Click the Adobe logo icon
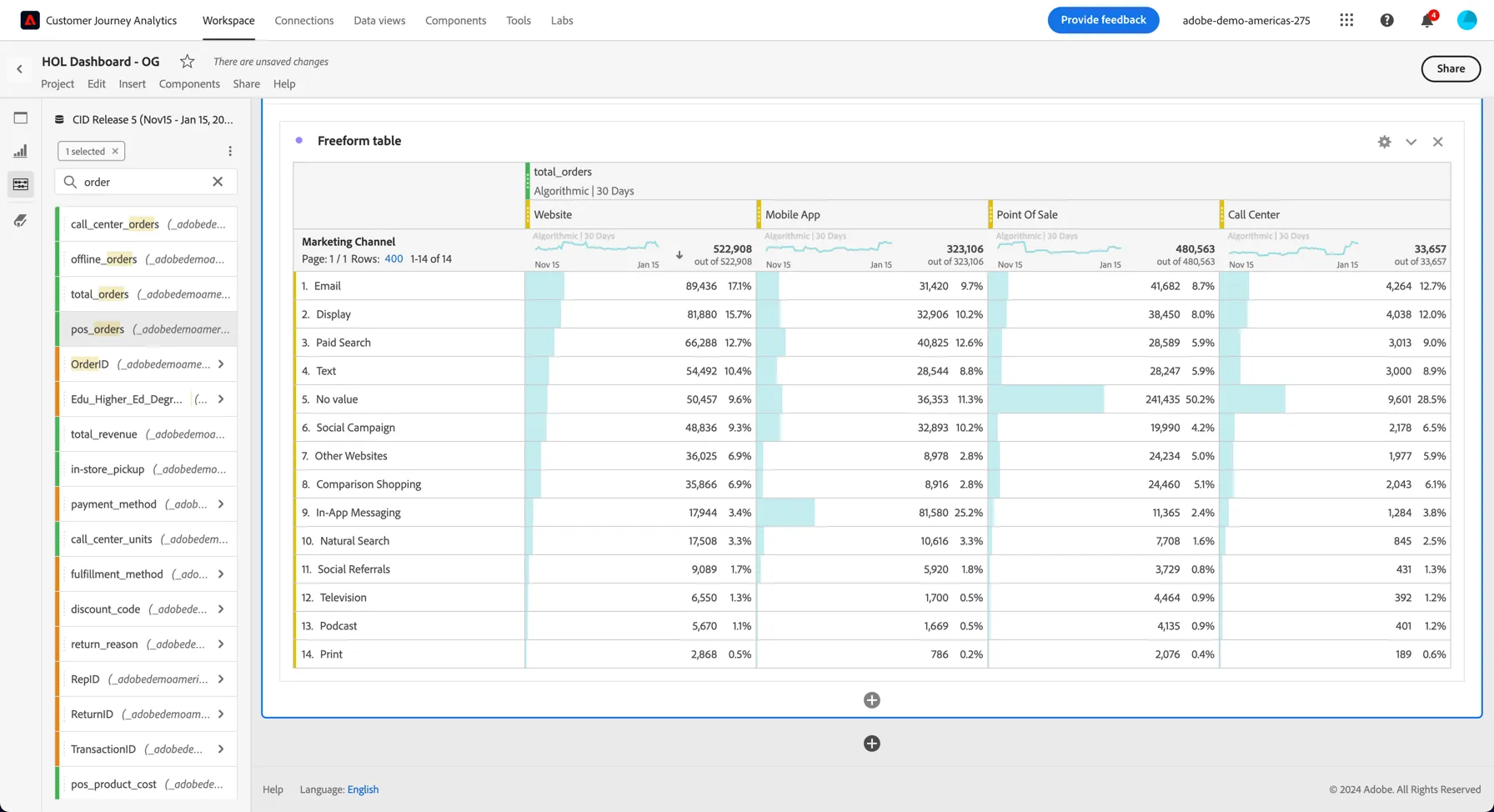 click(30, 20)
